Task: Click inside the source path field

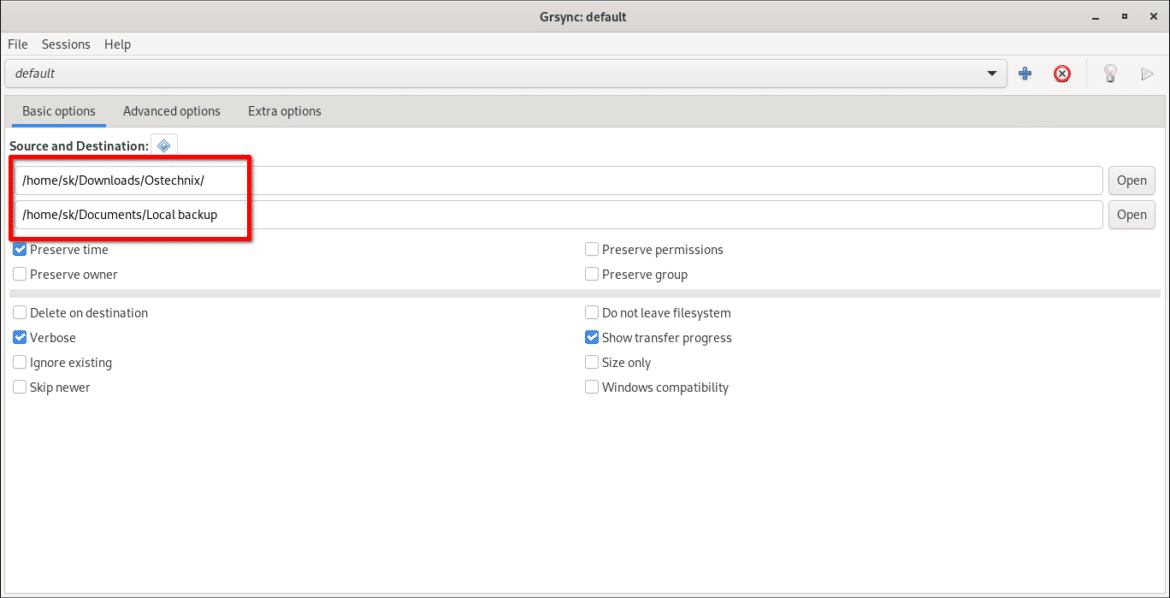Action: (400, 180)
